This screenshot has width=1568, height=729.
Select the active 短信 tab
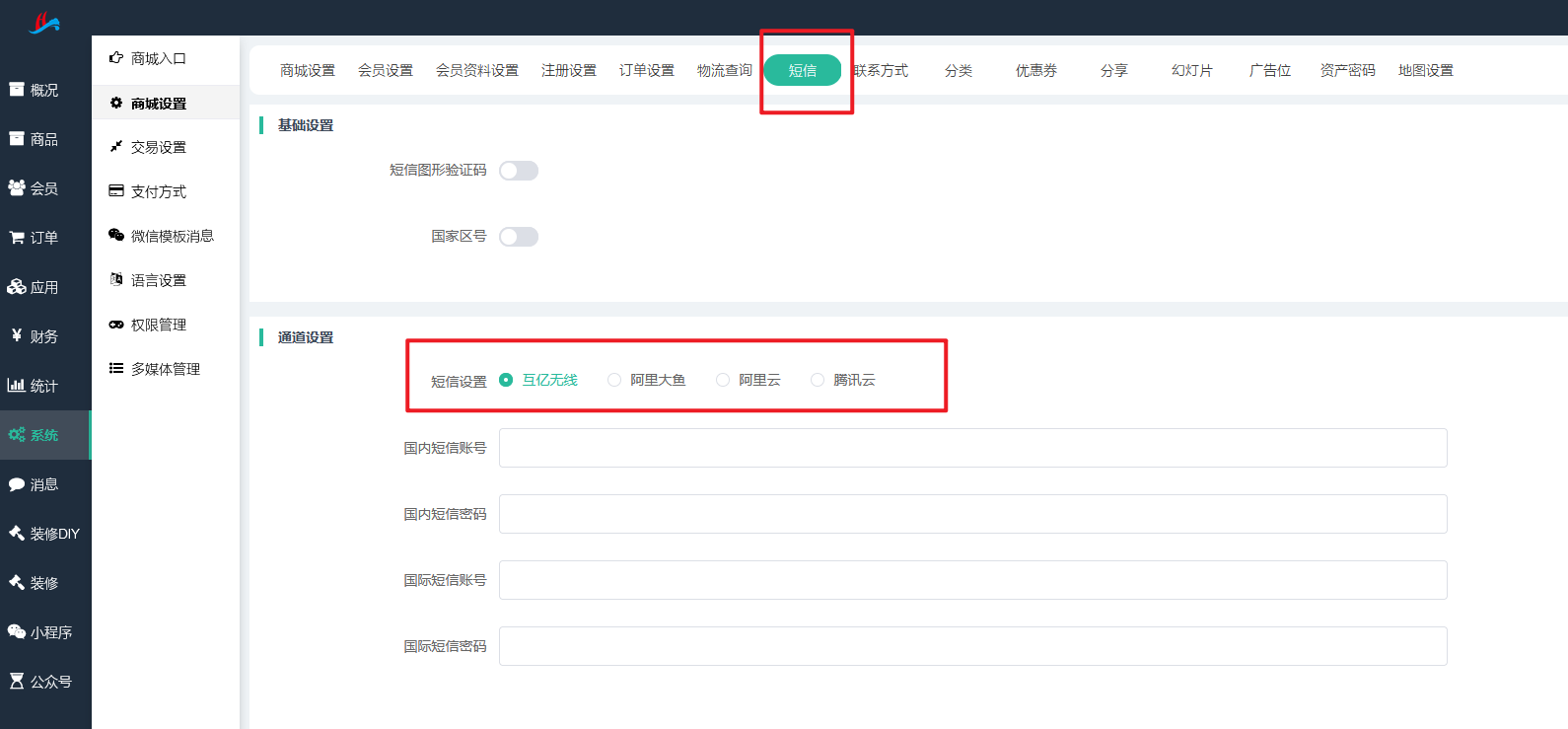pos(803,70)
